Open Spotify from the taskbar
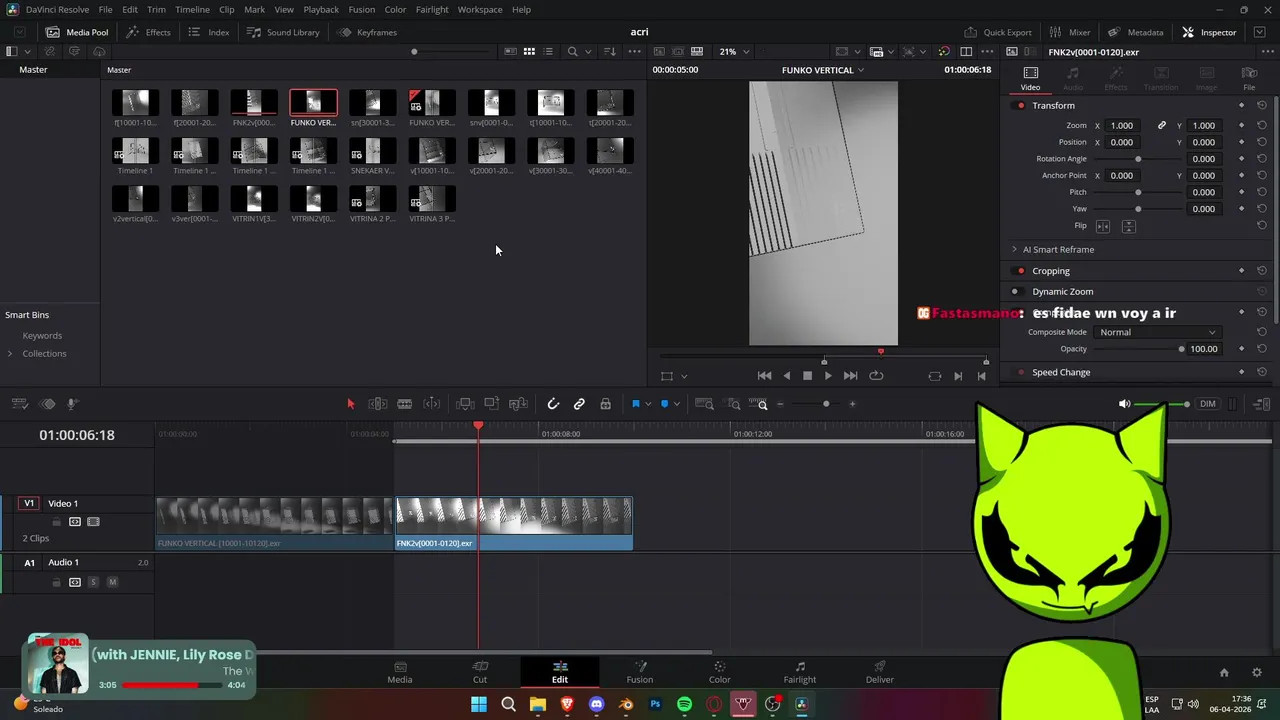The image size is (1280, 720). 684,704
